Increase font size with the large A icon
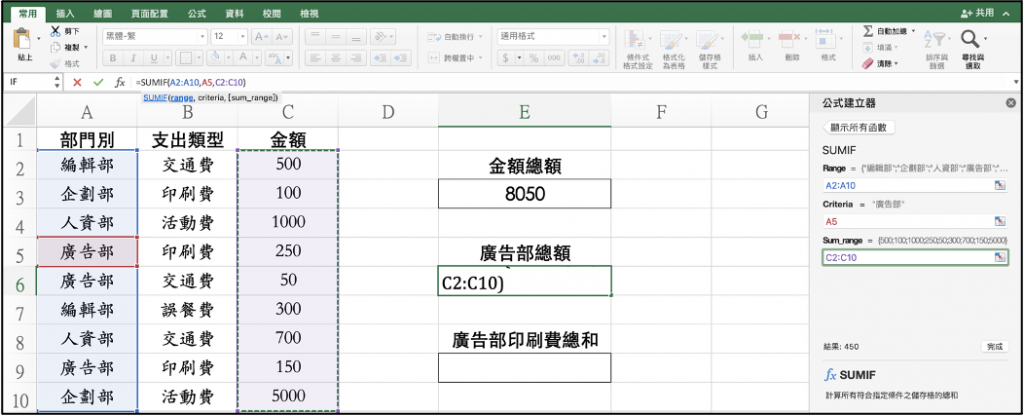This screenshot has width=1024, height=415. click(261, 37)
